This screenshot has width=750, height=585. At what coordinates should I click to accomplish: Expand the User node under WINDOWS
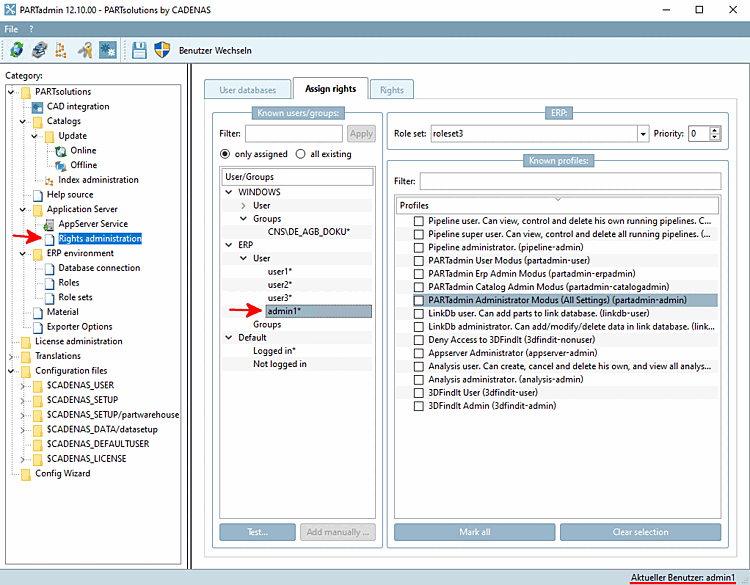pos(243,206)
